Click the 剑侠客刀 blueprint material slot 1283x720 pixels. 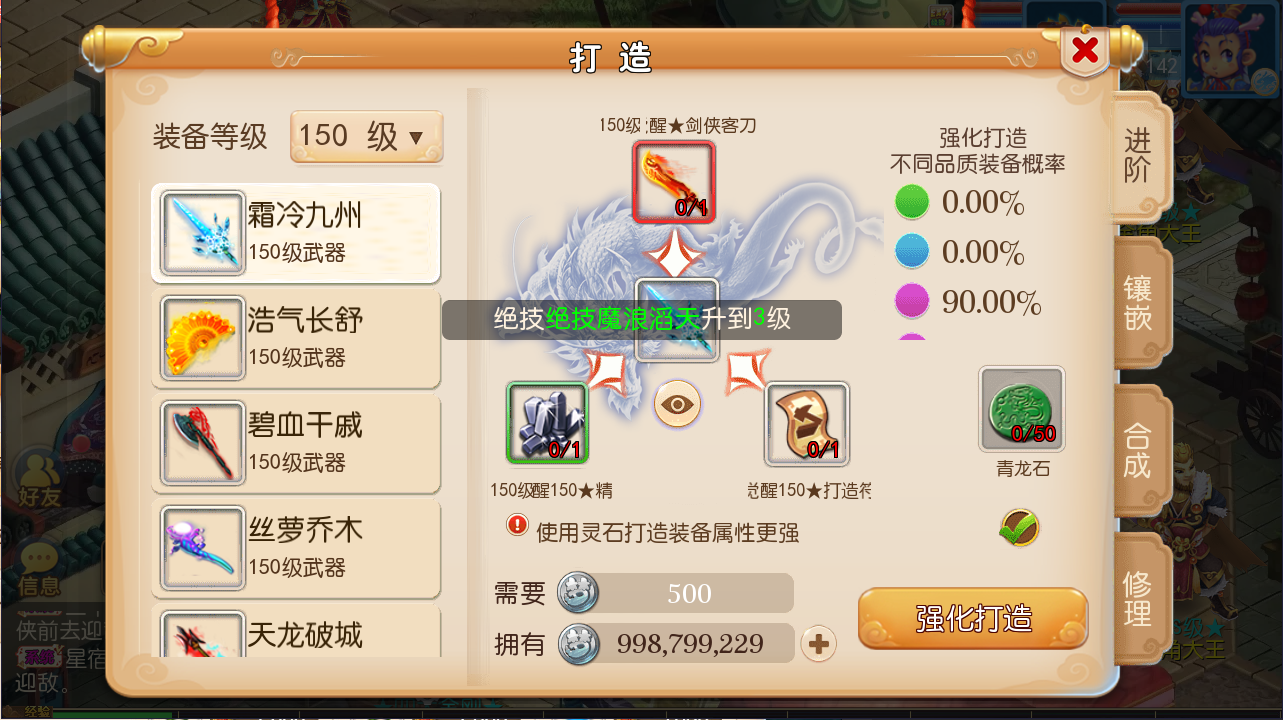674,181
